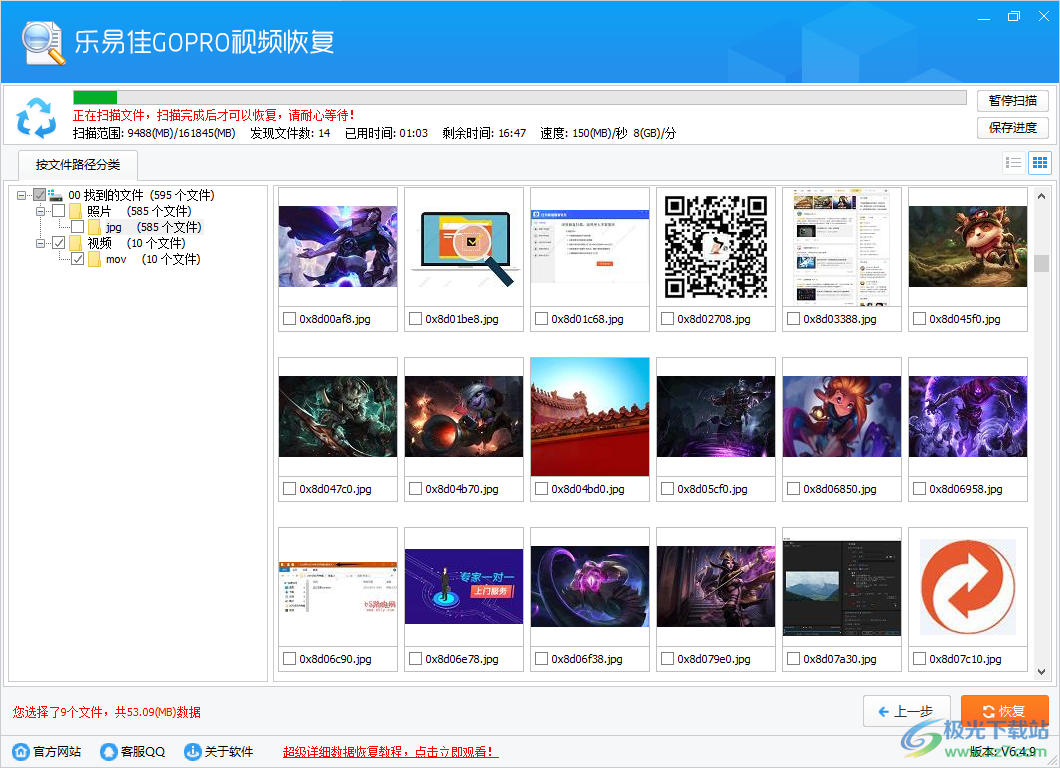The height and width of the screenshot is (768, 1060).
Task: Click the drive icon next to 00 找到的文件
Action: point(55,195)
